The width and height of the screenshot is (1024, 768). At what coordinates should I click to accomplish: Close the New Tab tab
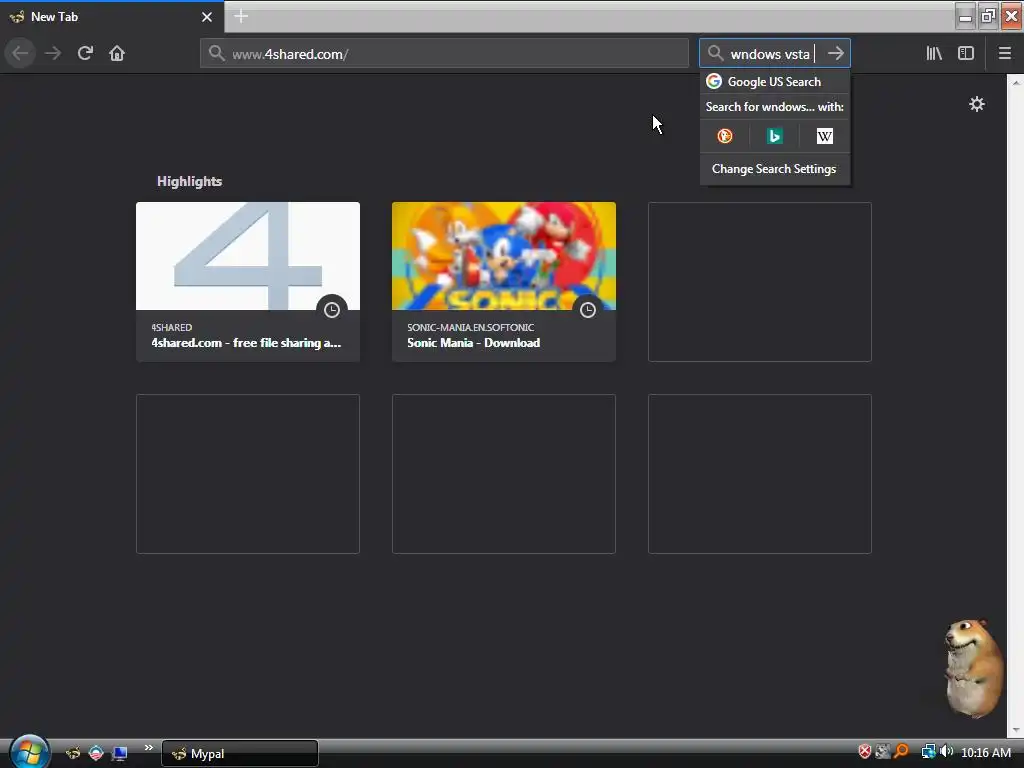pos(207,17)
